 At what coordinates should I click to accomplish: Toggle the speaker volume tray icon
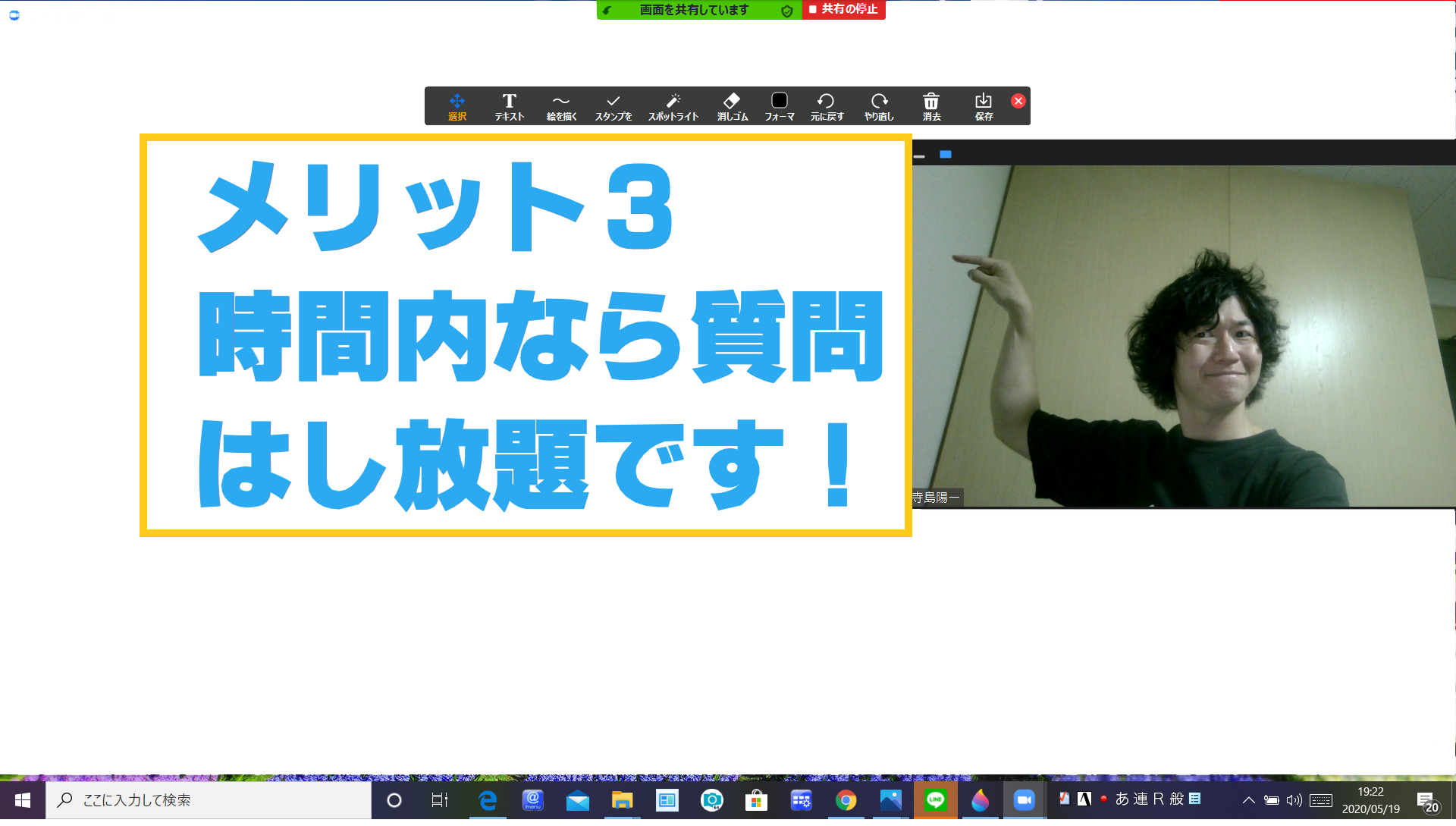[1294, 800]
